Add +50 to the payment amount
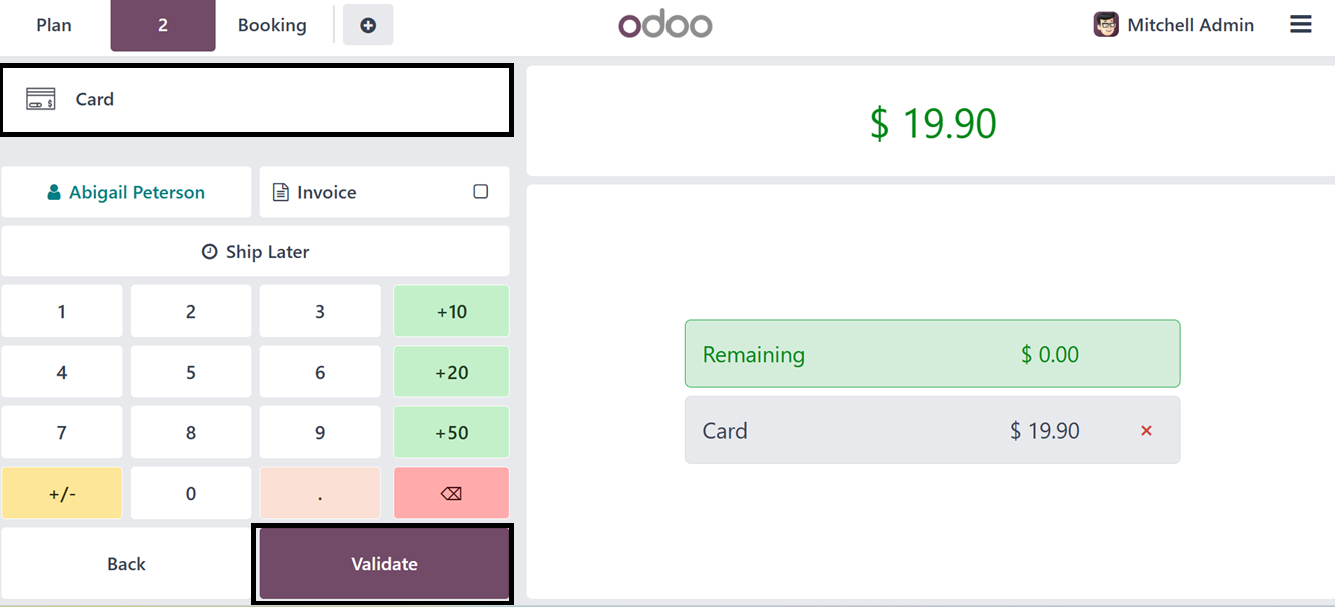 point(451,433)
